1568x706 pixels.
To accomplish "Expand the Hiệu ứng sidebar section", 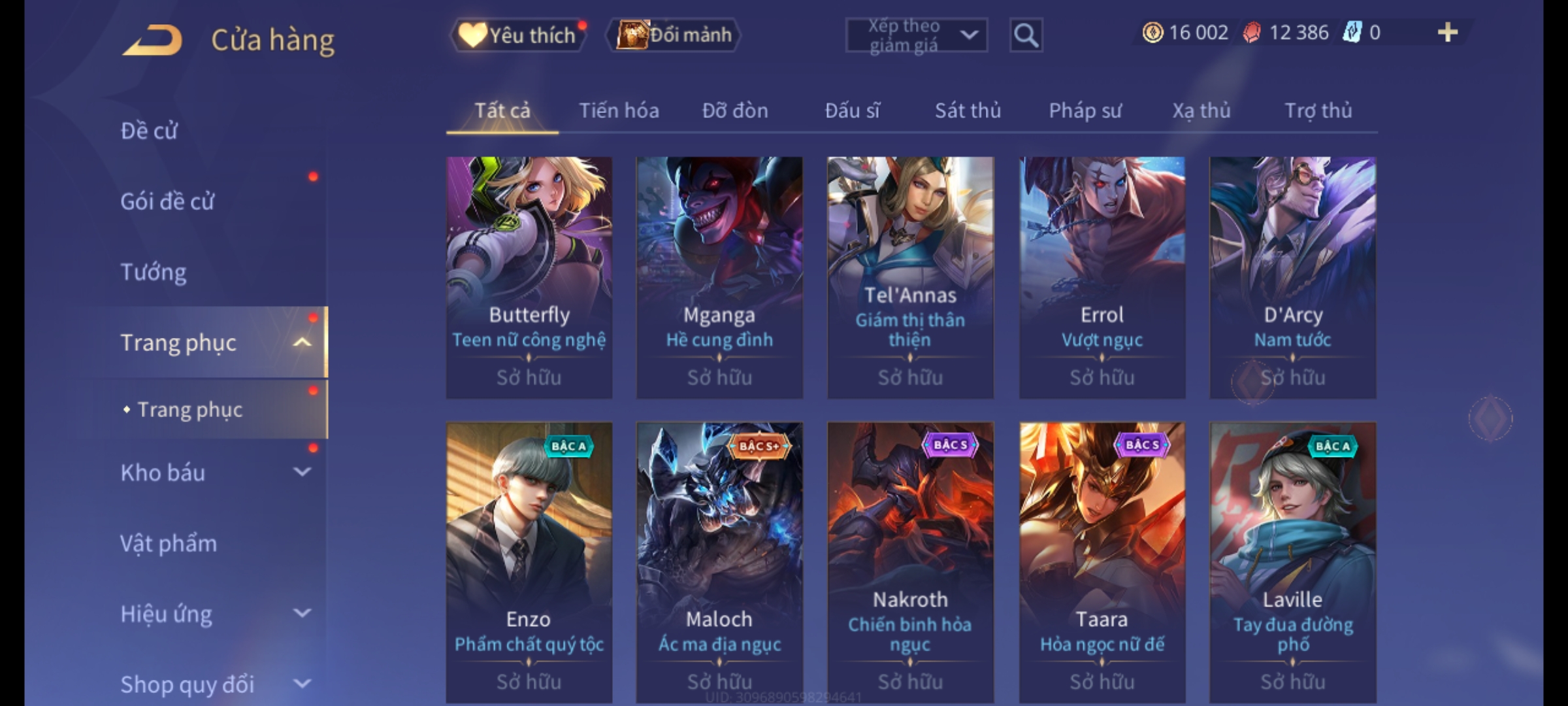I will (x=302, y=613).
